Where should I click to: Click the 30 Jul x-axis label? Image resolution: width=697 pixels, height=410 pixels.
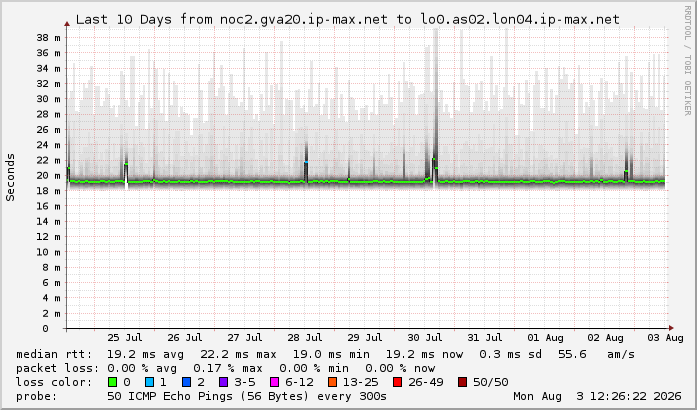pos(425,338)
